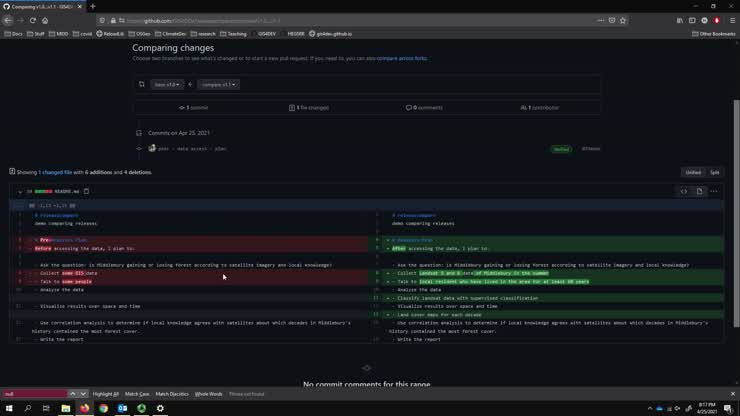Open the RelovedLib bookmark
This screenshot has height=416, width=740.
(110, 34)
